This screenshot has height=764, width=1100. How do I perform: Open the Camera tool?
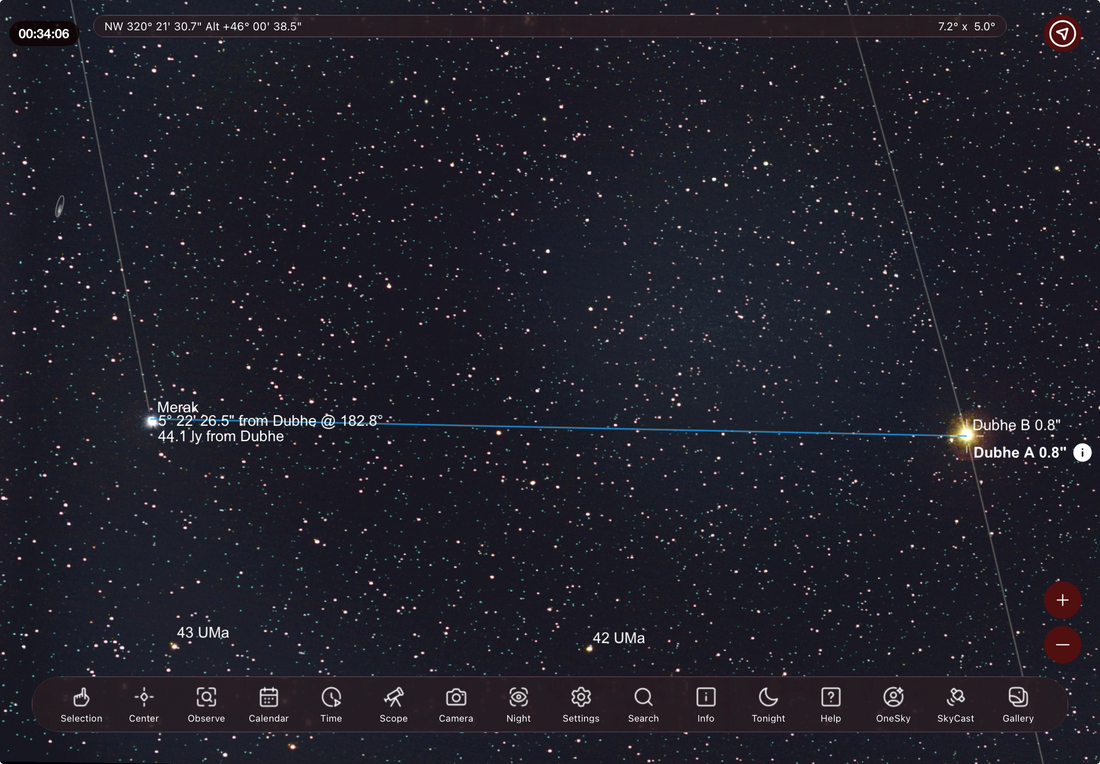456,704
